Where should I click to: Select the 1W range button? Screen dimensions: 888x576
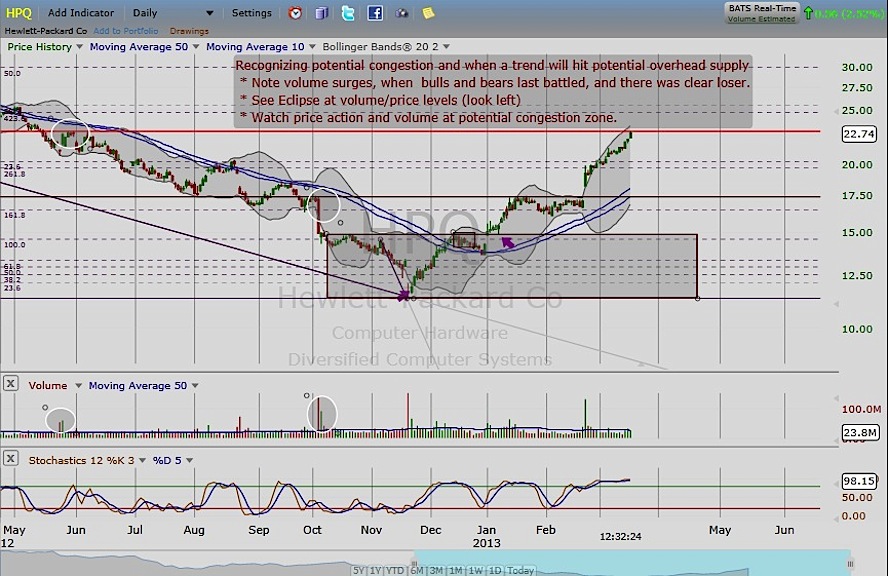476,570
